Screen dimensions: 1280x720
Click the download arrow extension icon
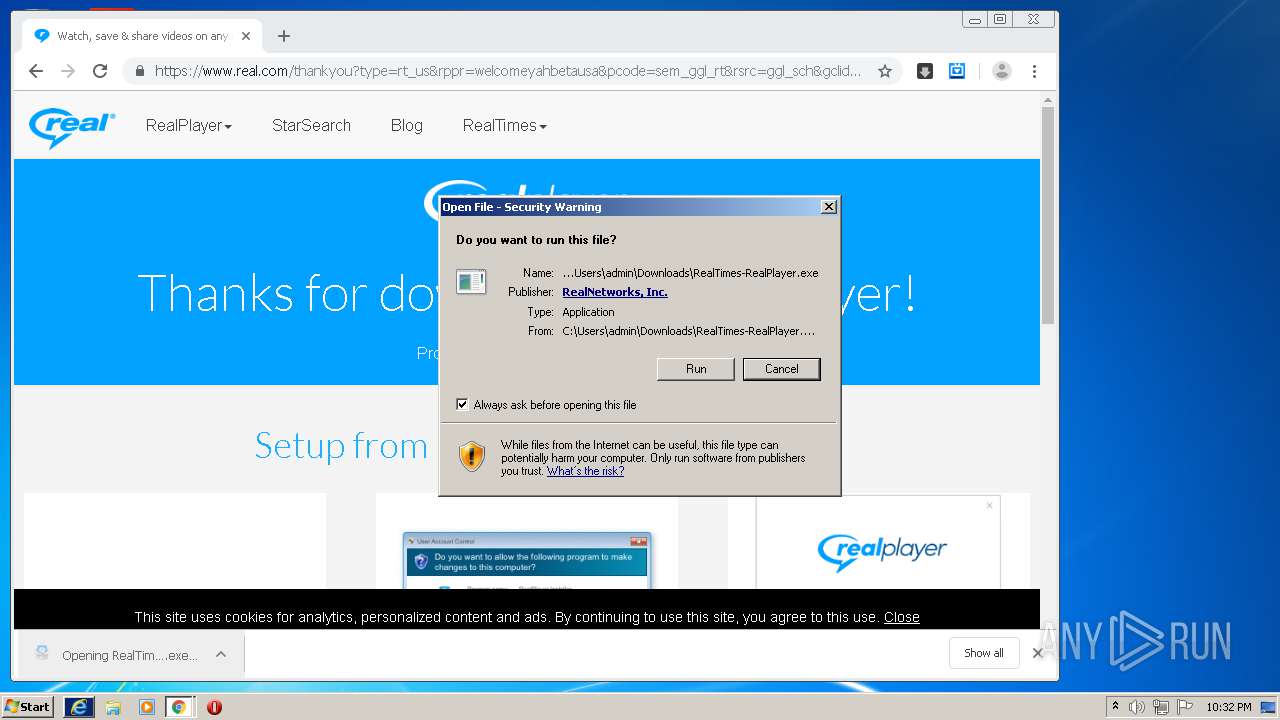(x=925, y=71)
